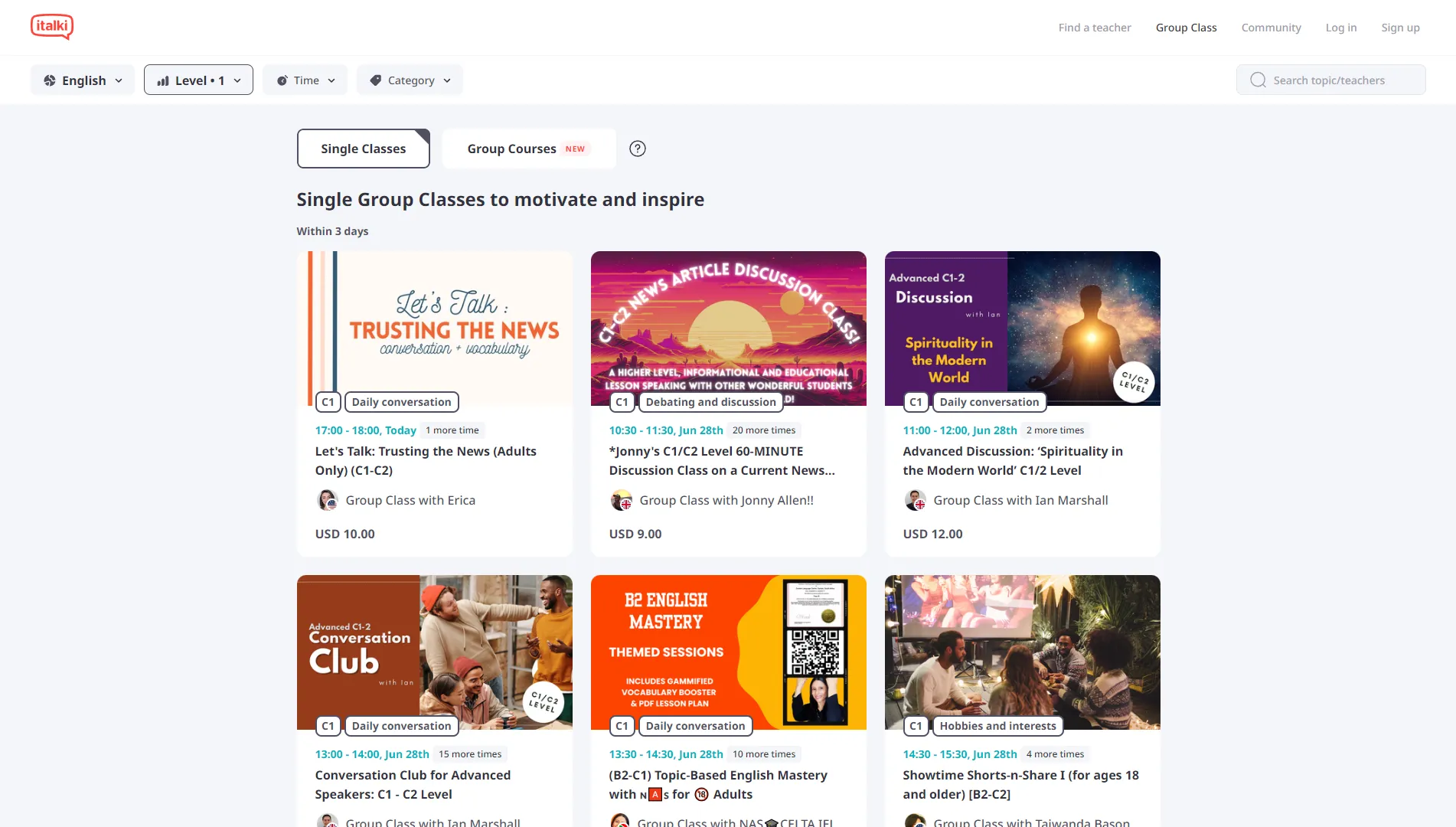1456x827 pixels.
Task: Click the language globe icon in English filter
Action: click(x=50, y=80)
